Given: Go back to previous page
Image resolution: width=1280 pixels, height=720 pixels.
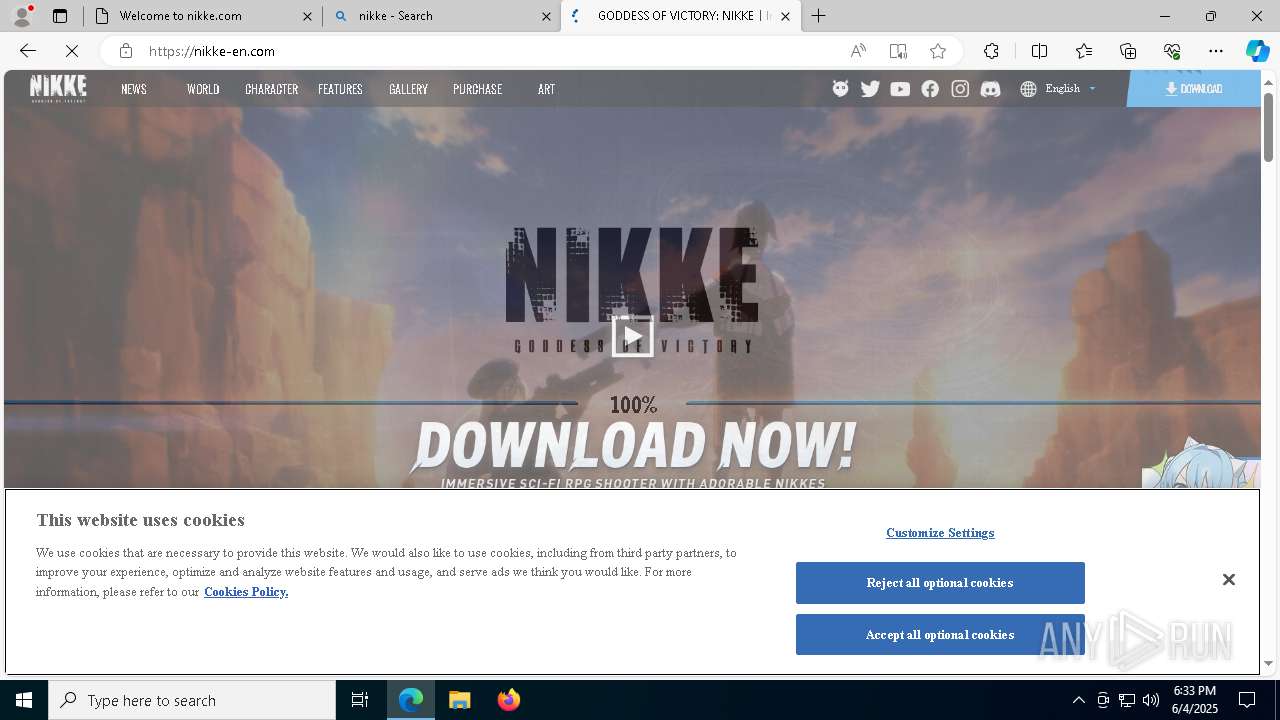Looking at the screenshot, I should click(x=28, y=51).
